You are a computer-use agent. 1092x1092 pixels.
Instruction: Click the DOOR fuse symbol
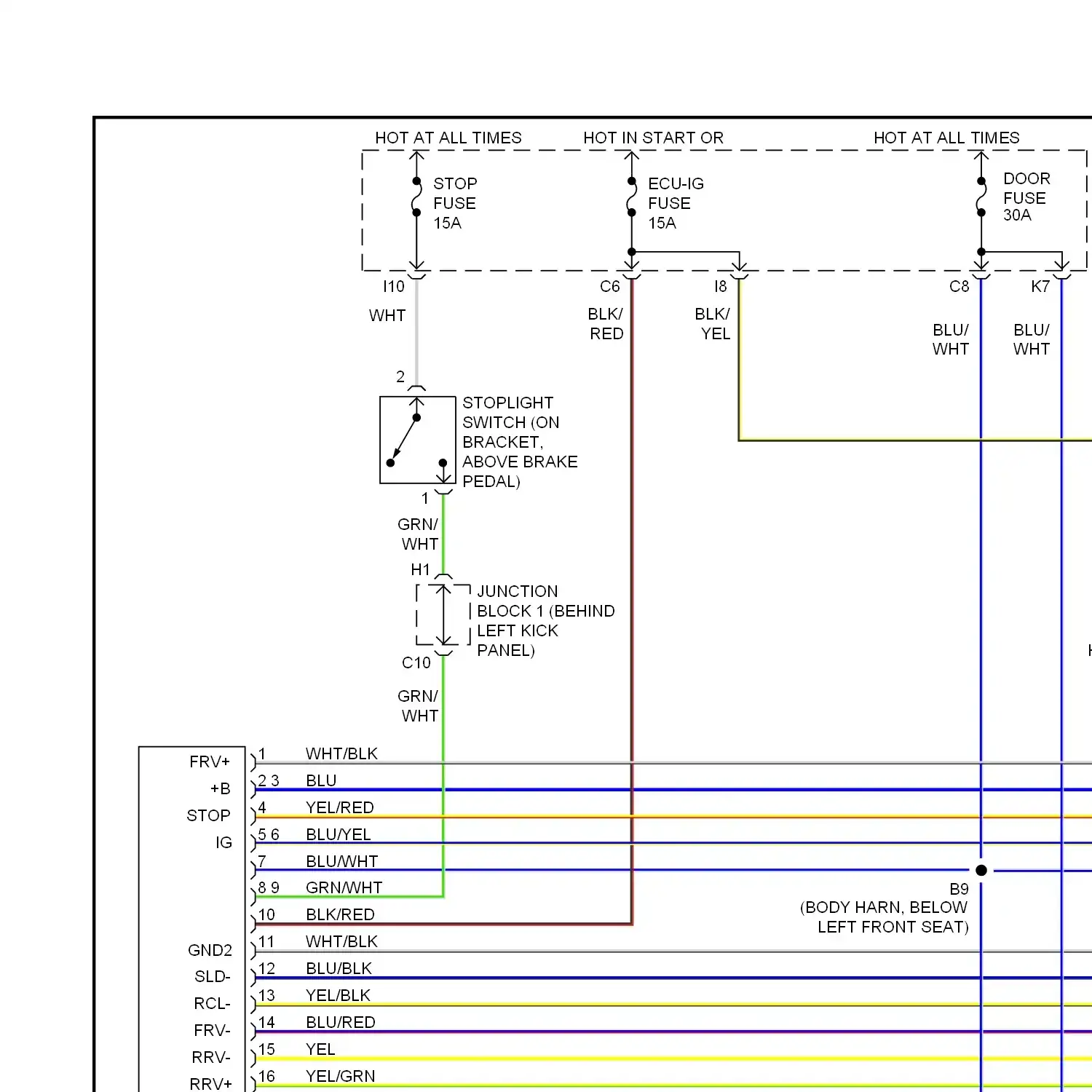coord(981,197)
